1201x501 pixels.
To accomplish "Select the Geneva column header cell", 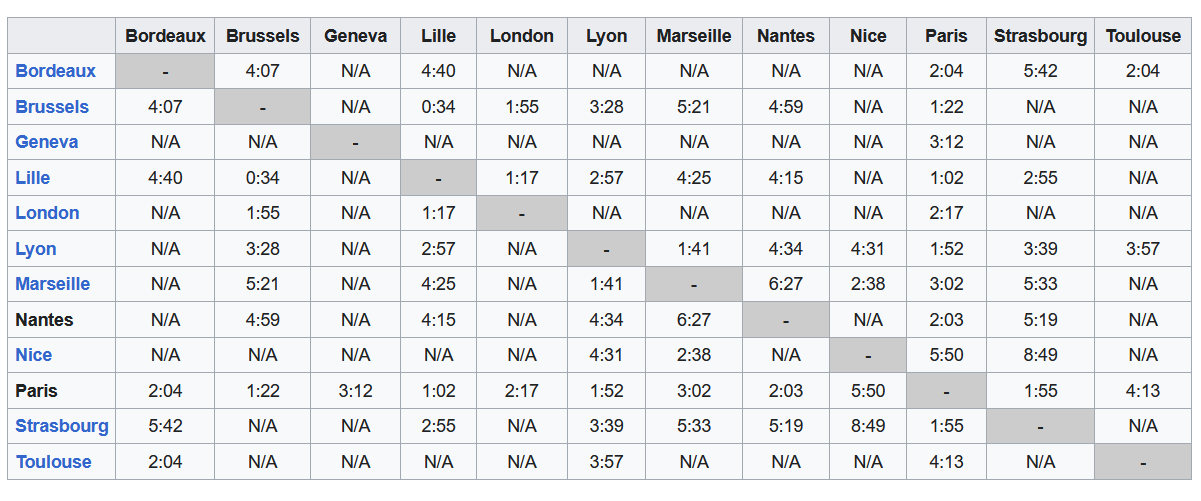I will (x=356, y=36).
